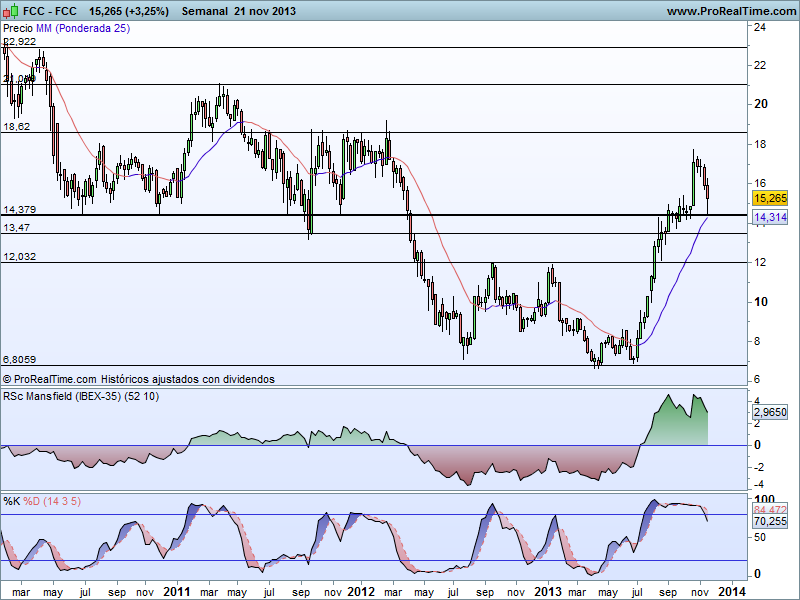This screenshot has width=800, height=600.
Task: Click the 12,032 horizontal level label
Action: (20, 257)
